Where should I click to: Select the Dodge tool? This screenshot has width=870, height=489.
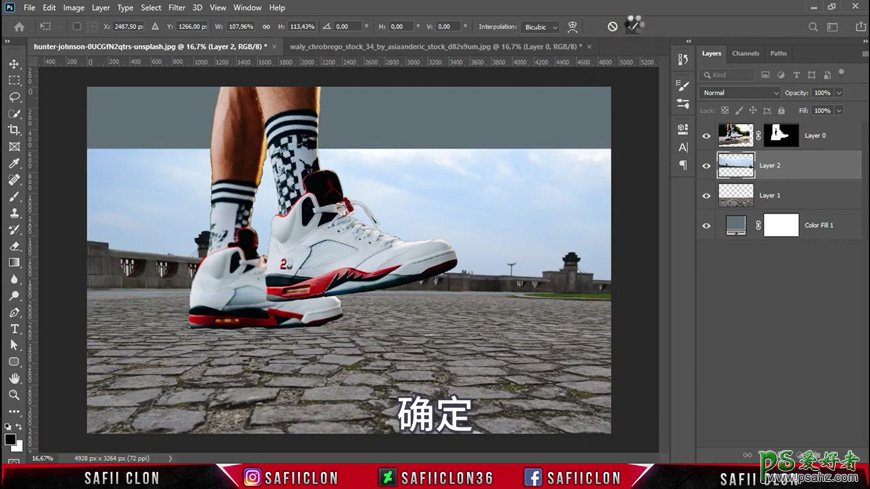tap(14, 296)
